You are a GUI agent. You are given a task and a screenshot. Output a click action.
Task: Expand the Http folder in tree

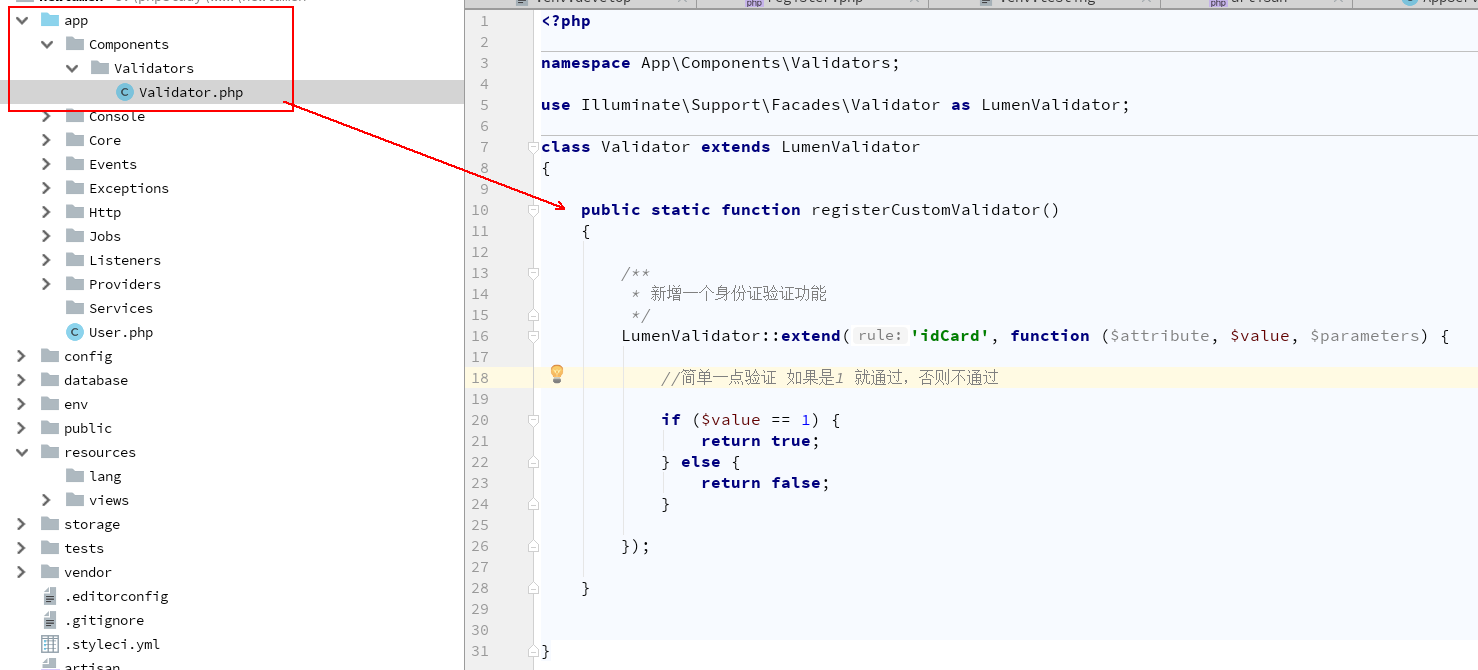46,212
